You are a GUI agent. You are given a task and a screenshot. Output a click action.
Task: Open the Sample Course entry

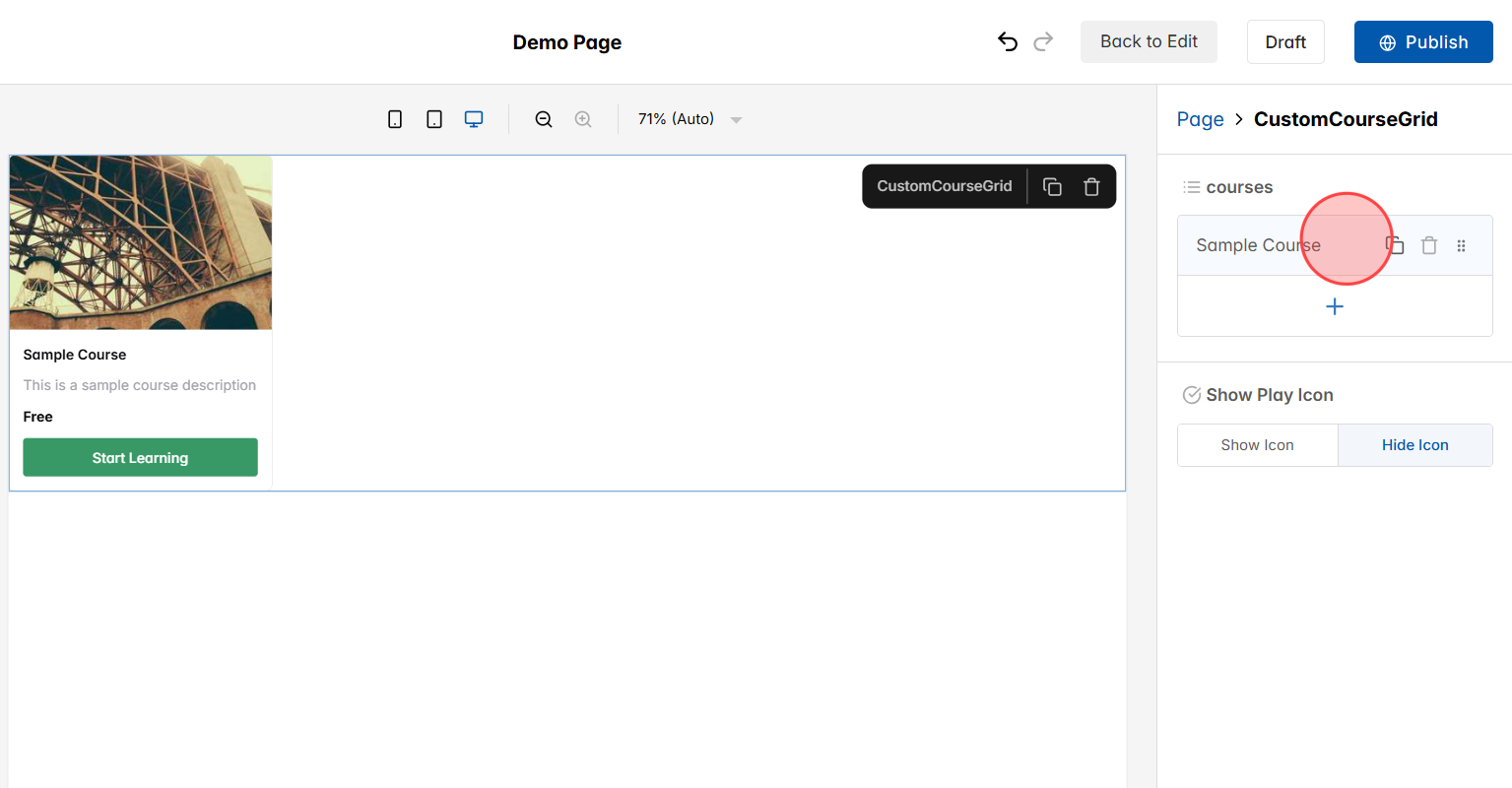(1258, 244)
